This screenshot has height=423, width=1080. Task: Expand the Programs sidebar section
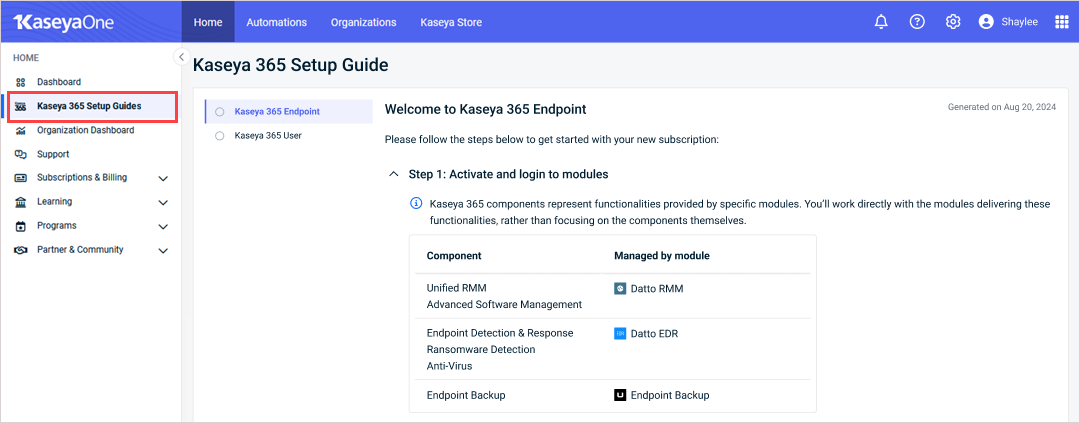point(163,226)
